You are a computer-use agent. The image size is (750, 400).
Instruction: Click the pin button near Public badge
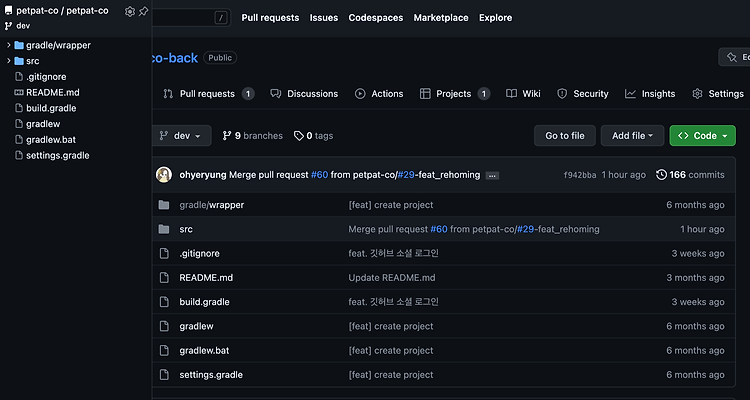point(734,57)
